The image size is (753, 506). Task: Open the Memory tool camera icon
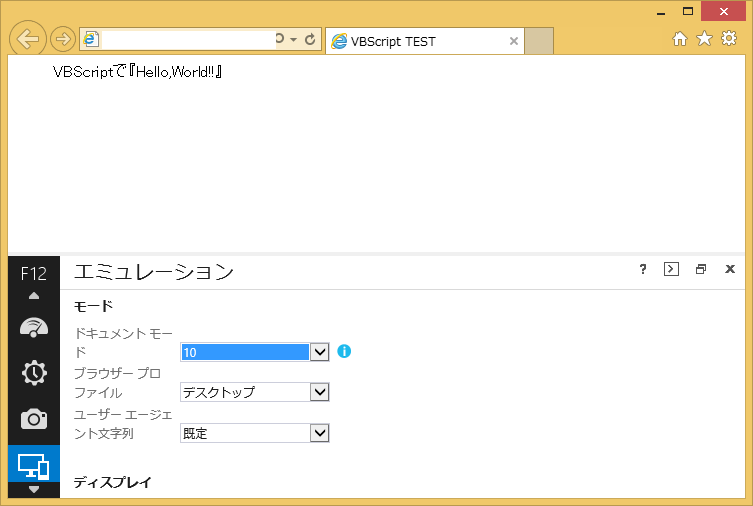34,419
